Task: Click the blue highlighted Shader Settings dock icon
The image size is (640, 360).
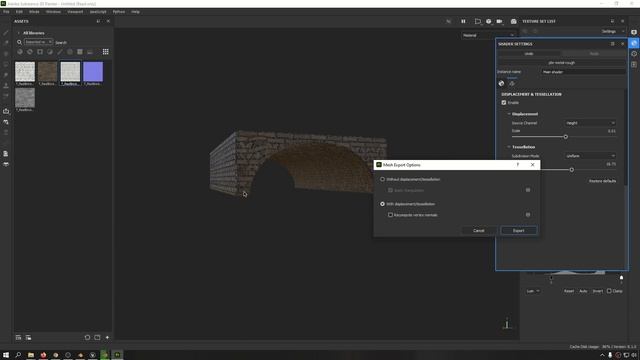Action: (634, 43)
